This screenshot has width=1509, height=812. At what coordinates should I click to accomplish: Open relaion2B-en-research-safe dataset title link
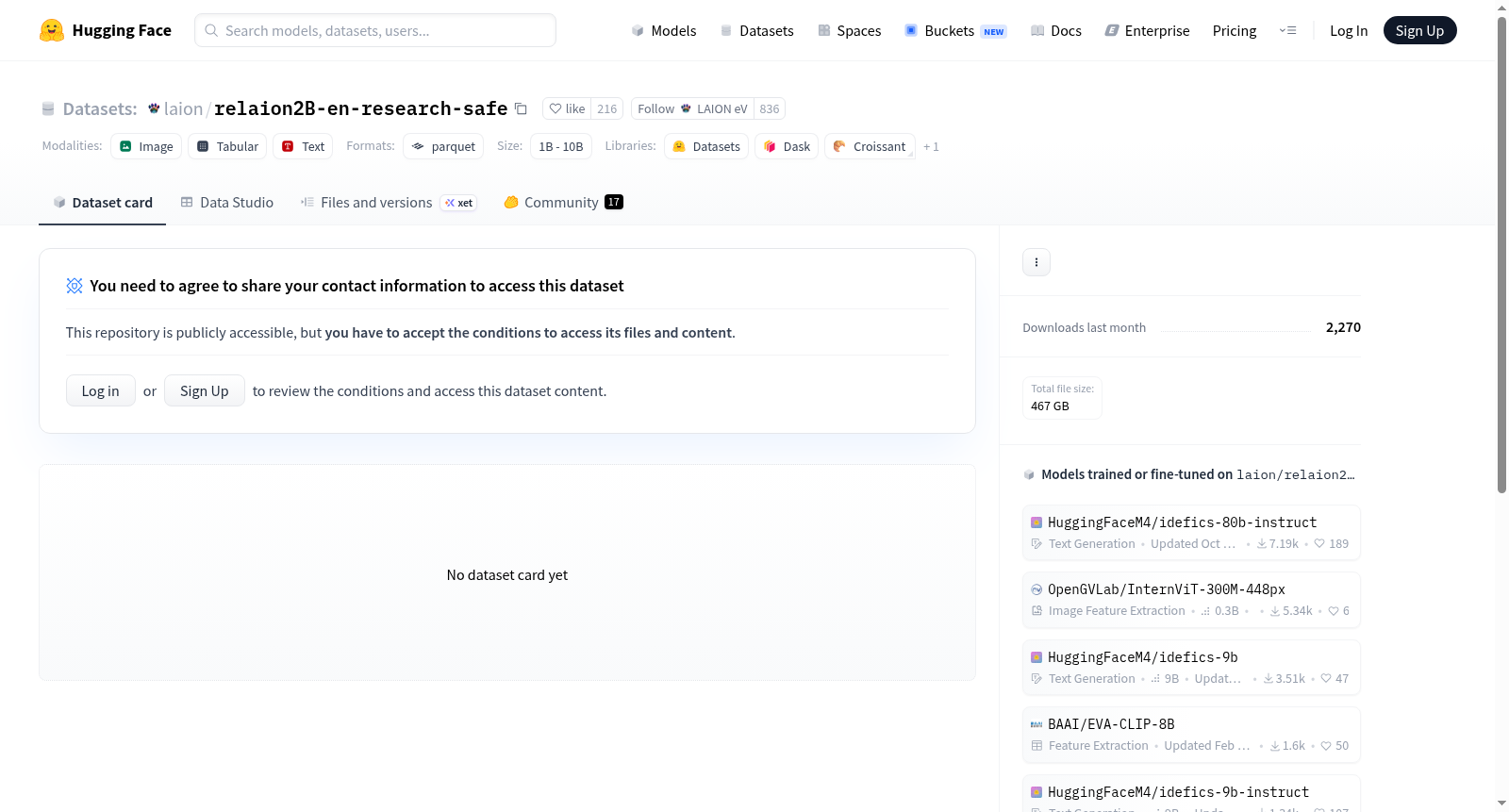pyautogui.click(x=361, y=108)
